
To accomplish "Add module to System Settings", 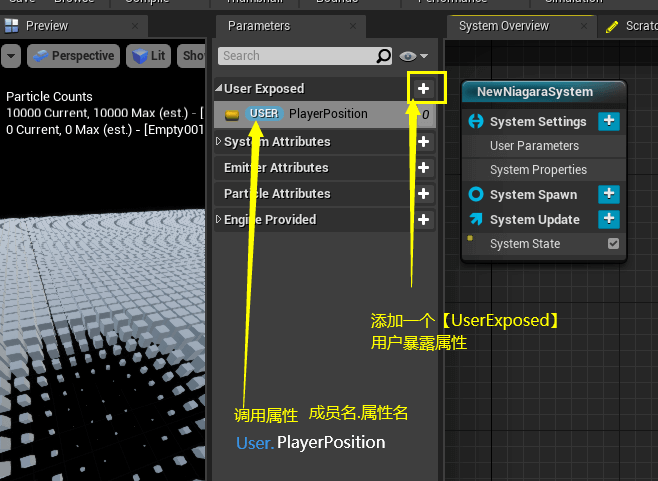I will click(x=609, y=121).
